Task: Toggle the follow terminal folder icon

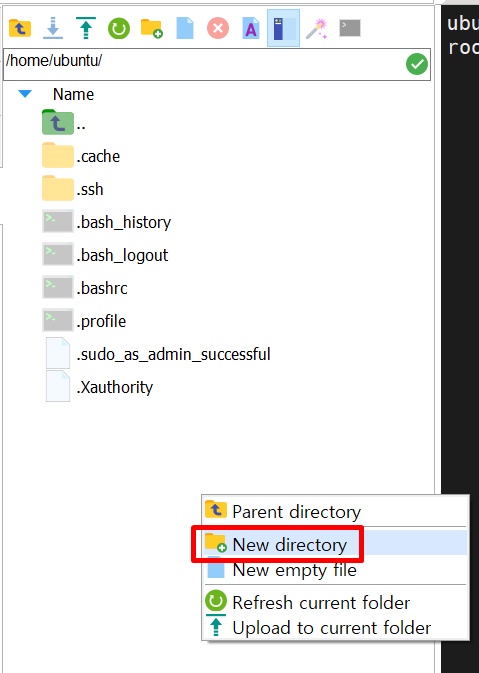Action: [x=283, y=28]
